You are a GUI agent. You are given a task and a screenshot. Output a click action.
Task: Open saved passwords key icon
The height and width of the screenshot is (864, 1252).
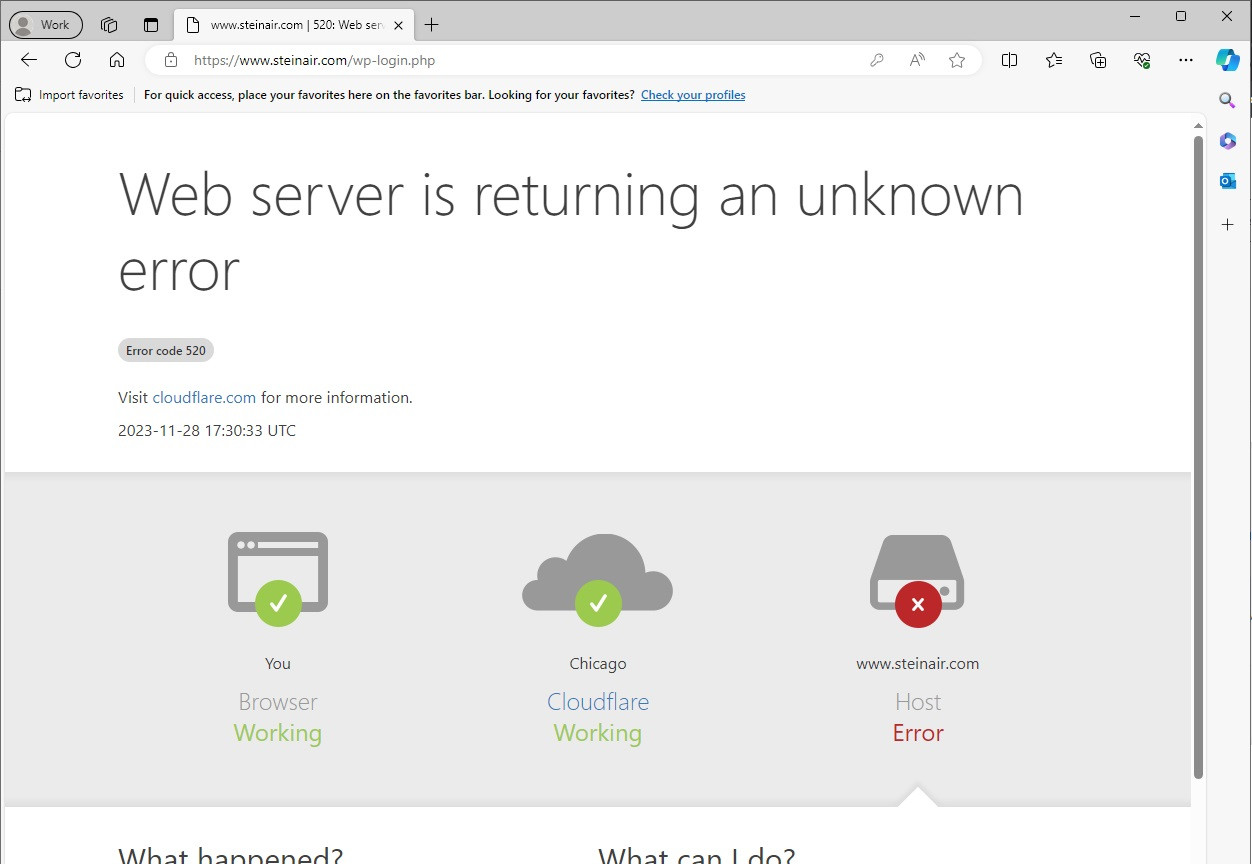coord(877,60)
